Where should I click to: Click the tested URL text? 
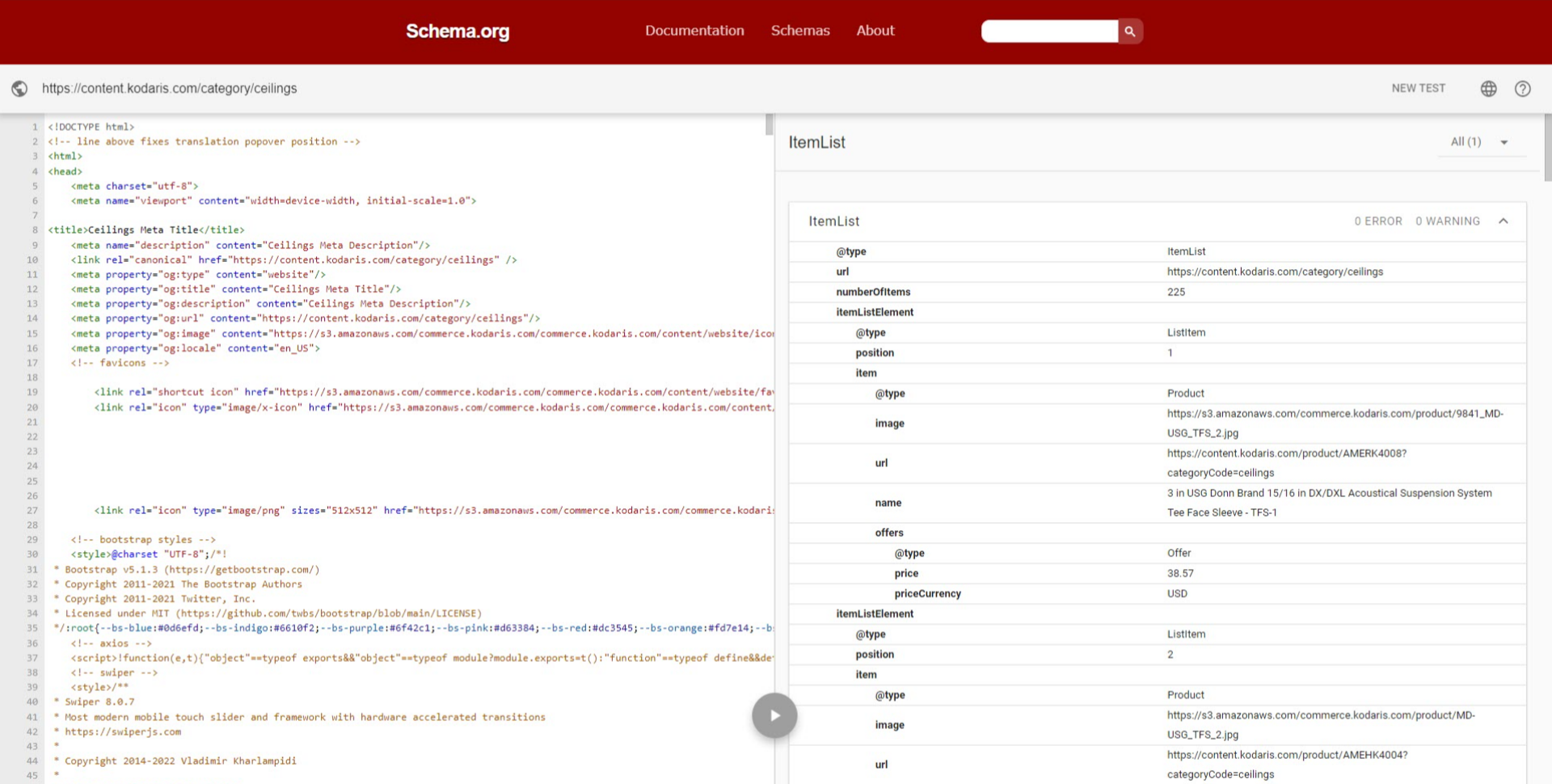point(169,89)
